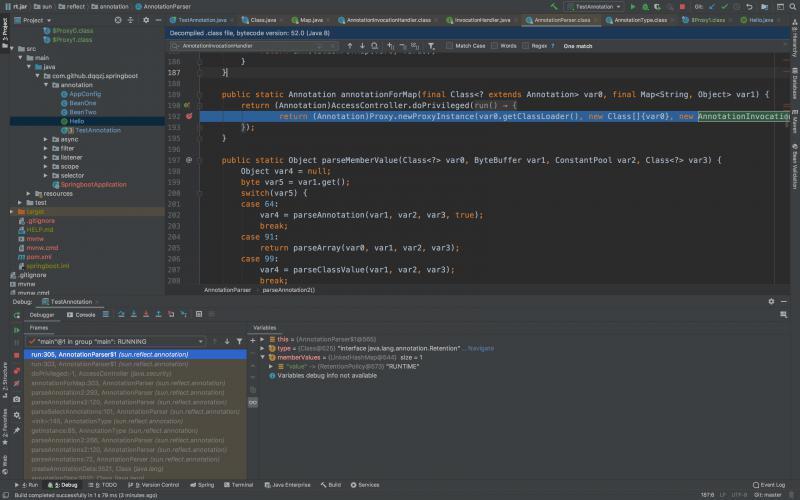Expand the memberValues variable node
Screen dimensions: 800x500
(262, 357)
